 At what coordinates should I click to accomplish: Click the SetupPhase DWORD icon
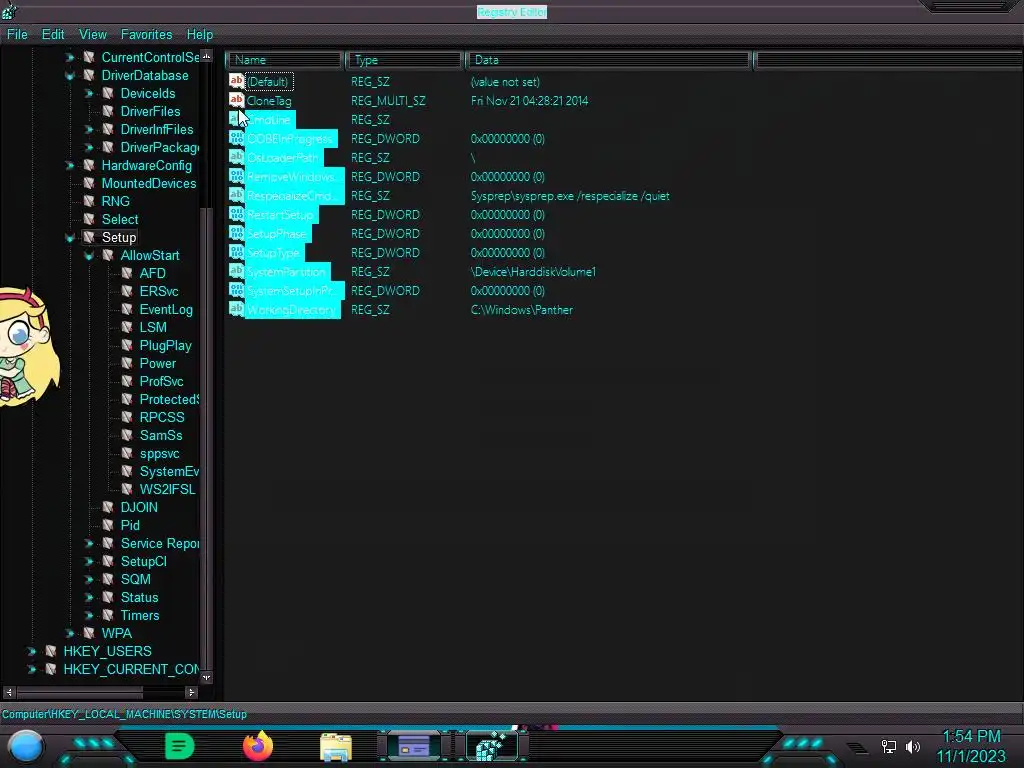point(236,232)
